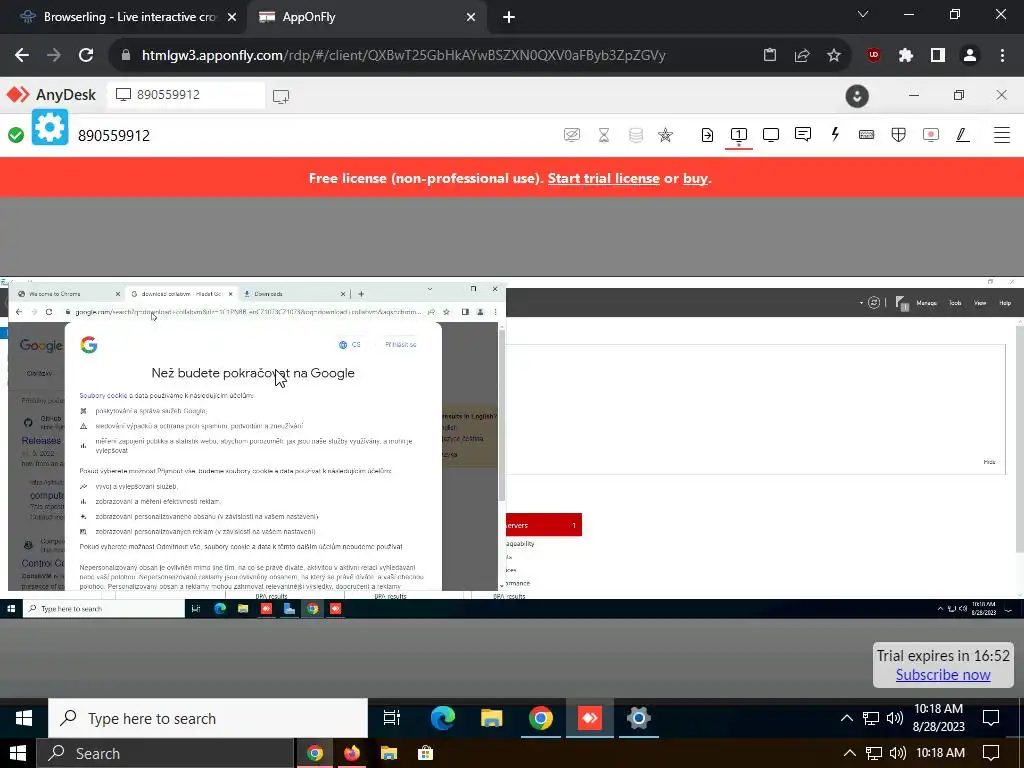Screen dimensions: 1024x768
Task: Select the 890559912 AnyDesk session tab
Action: tap(186, 95)
